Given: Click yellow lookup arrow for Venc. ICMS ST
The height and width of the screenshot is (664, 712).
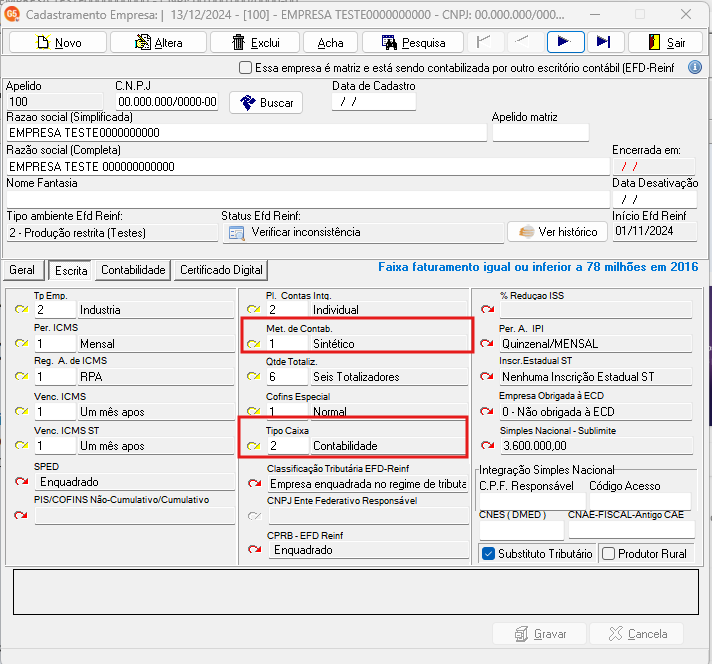Looking at the screenshot, I should coord(21,445).
